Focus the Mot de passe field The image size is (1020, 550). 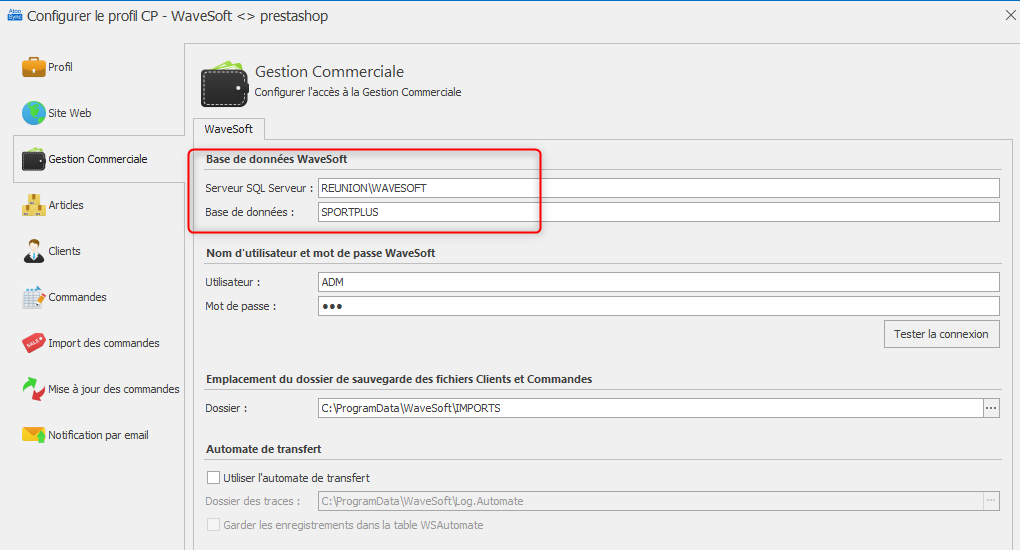(x=658, y=306)
